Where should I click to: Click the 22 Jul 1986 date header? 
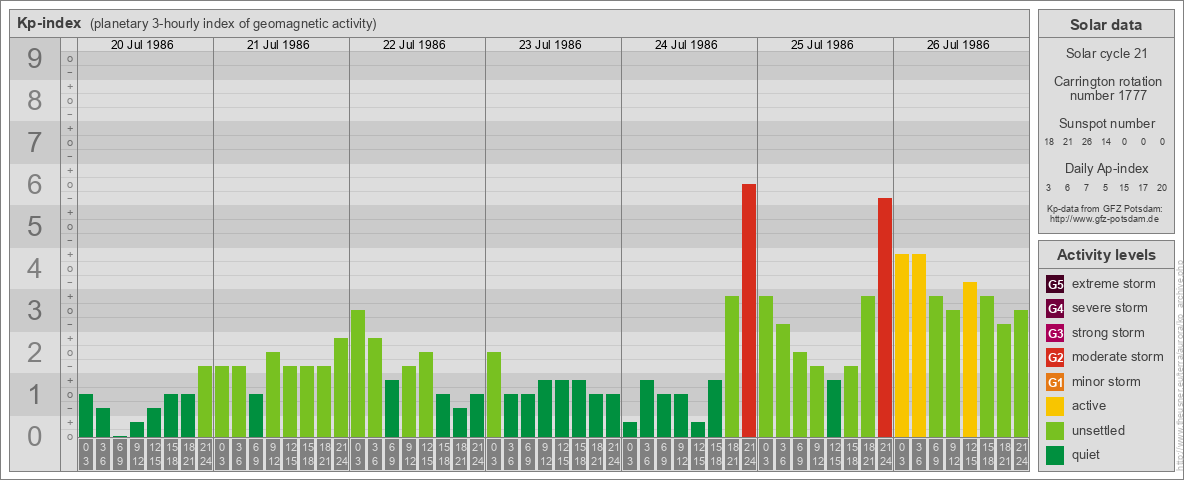[x=415, y=45]
